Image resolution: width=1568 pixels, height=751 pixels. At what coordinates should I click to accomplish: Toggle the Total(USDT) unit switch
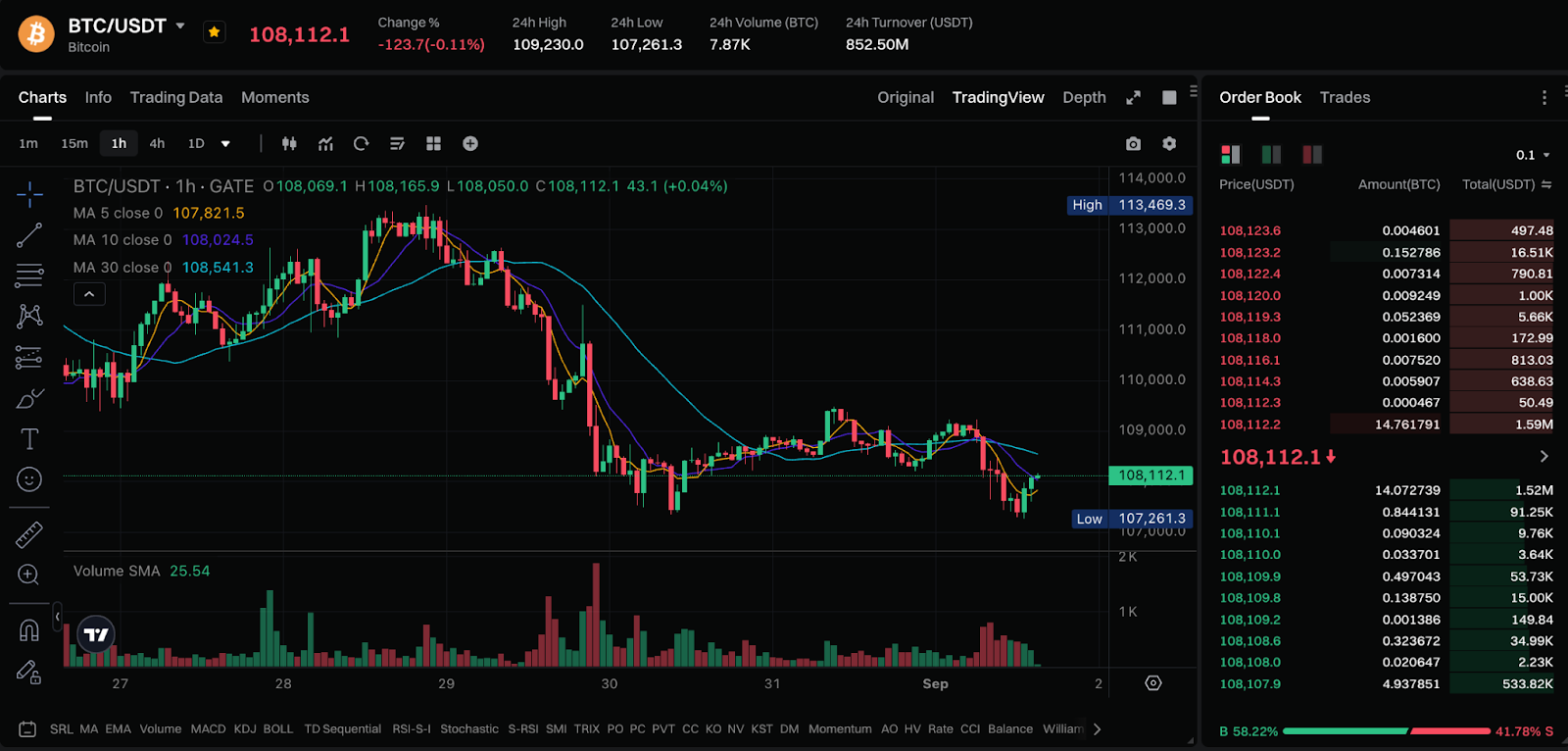[x=1546, y=184]
